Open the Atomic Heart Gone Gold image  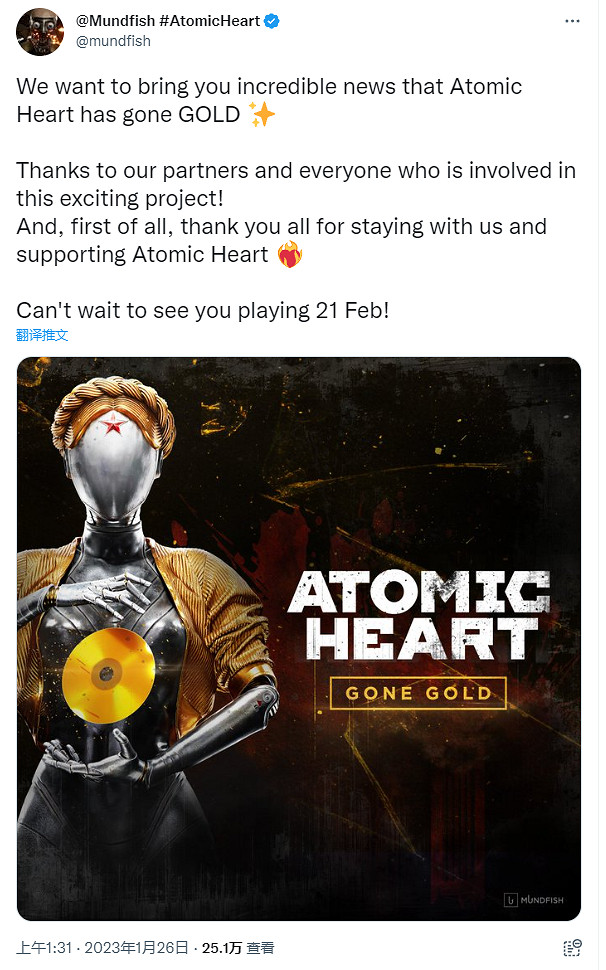pyautogui.click(x=299, y=638)
